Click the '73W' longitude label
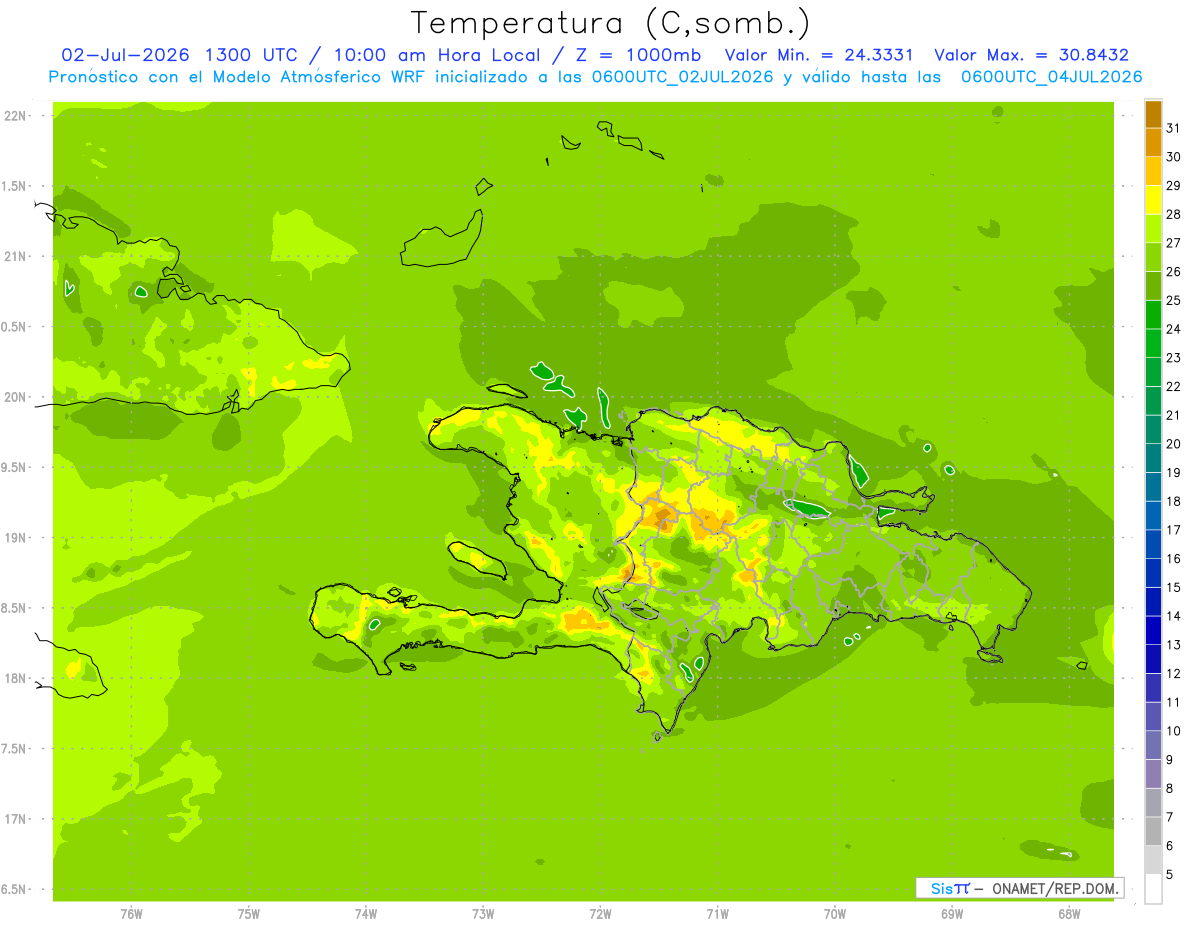This screenshot has width=1200, height=927. pos(483,914)
